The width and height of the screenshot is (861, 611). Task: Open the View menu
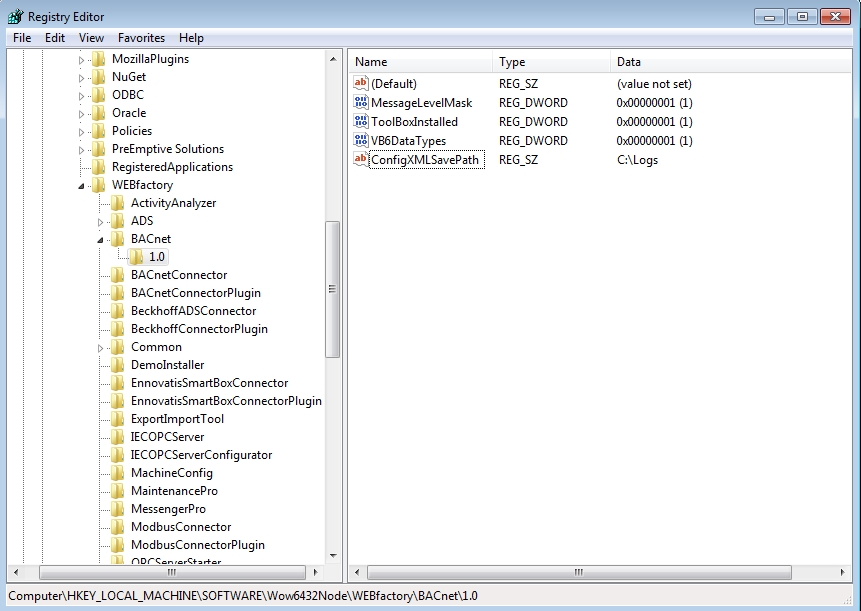pyautogui.click(x=91, y=38)
